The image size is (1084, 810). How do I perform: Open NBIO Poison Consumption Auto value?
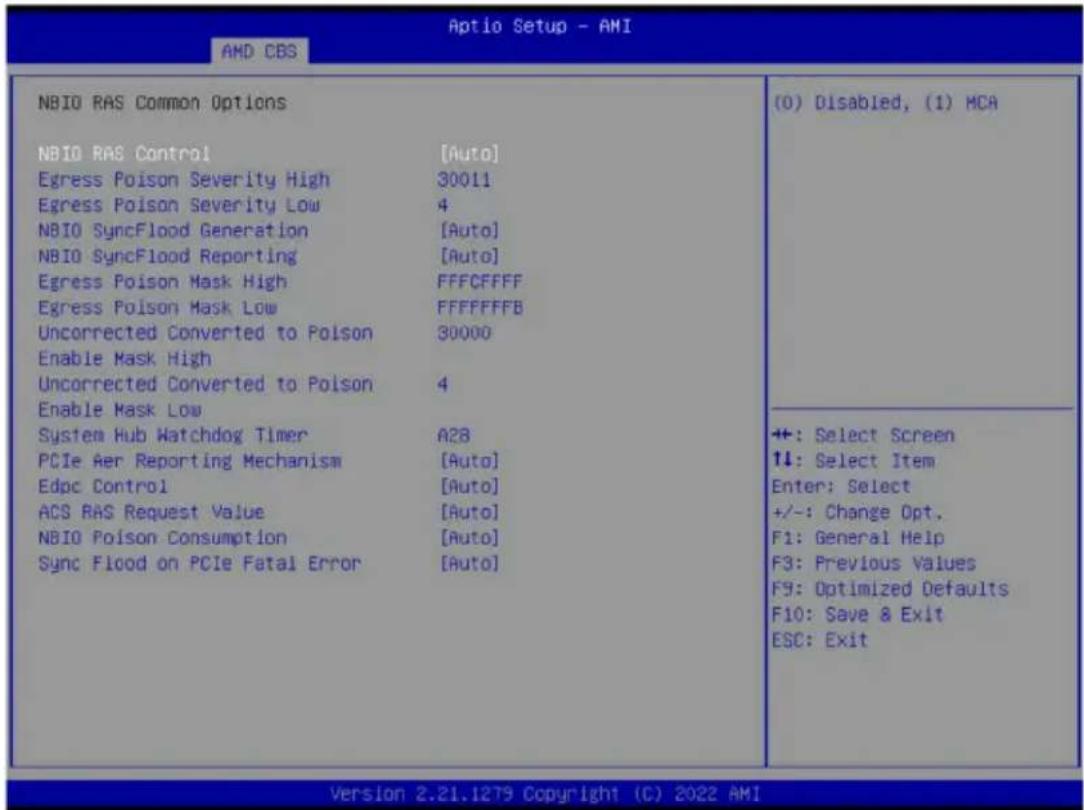pos(469,538)
